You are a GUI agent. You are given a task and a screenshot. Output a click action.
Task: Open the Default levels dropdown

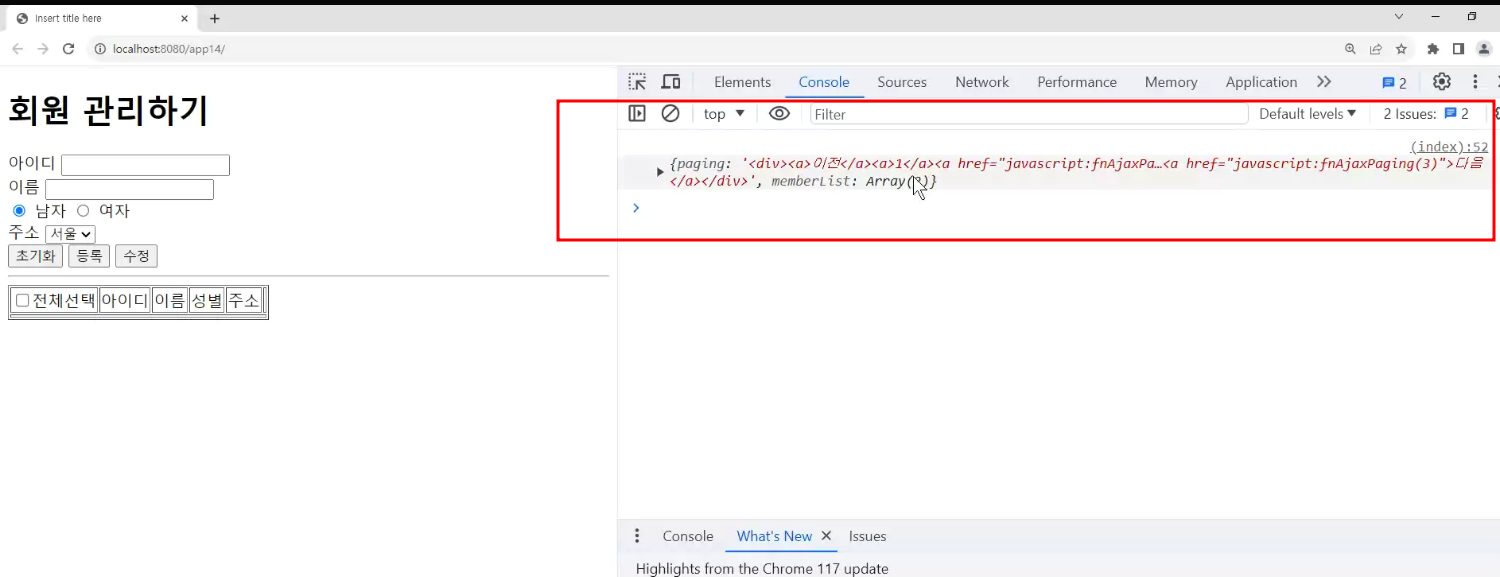(x=1307, y=114)
